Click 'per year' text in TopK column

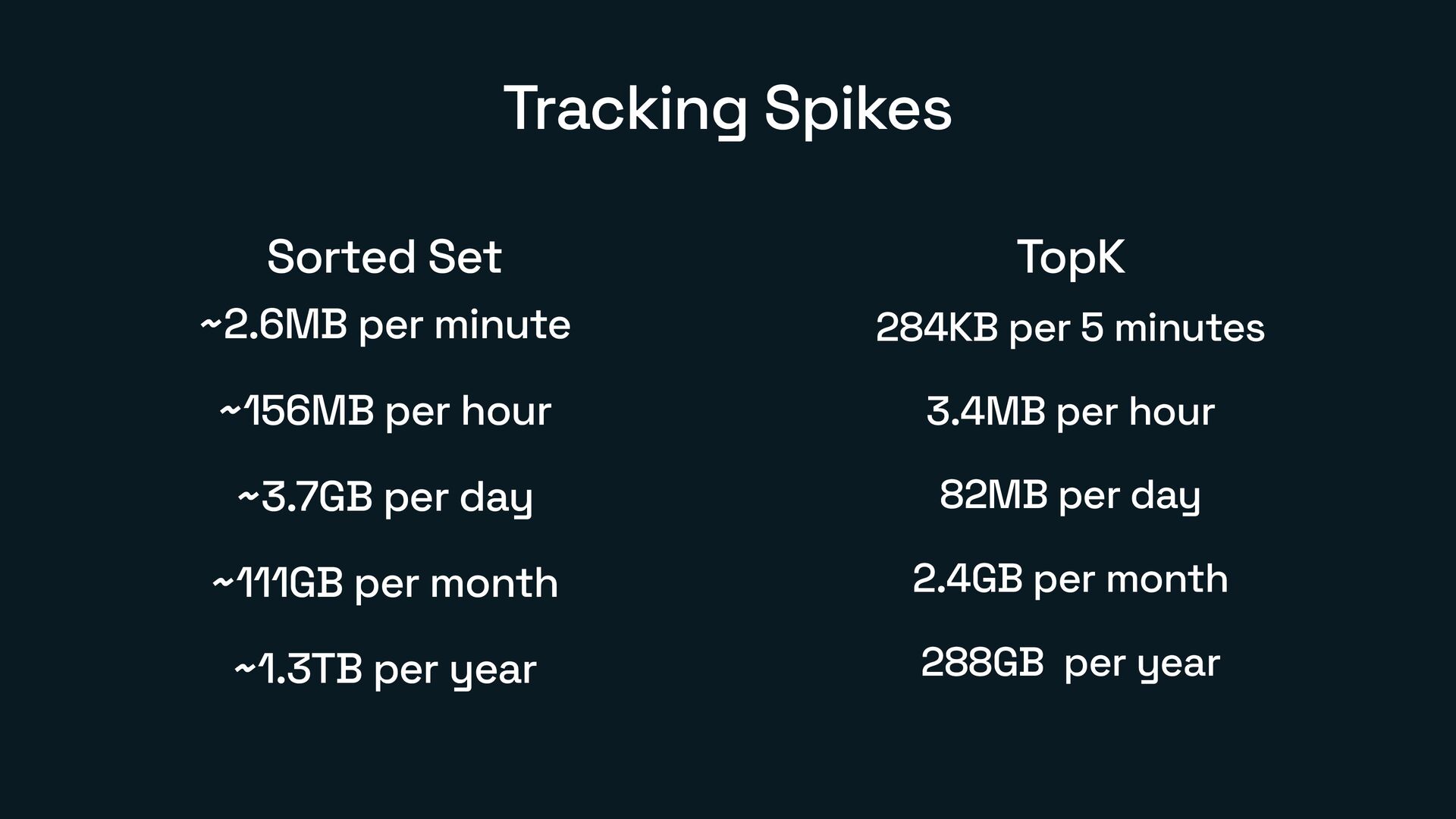(1142, 663)
